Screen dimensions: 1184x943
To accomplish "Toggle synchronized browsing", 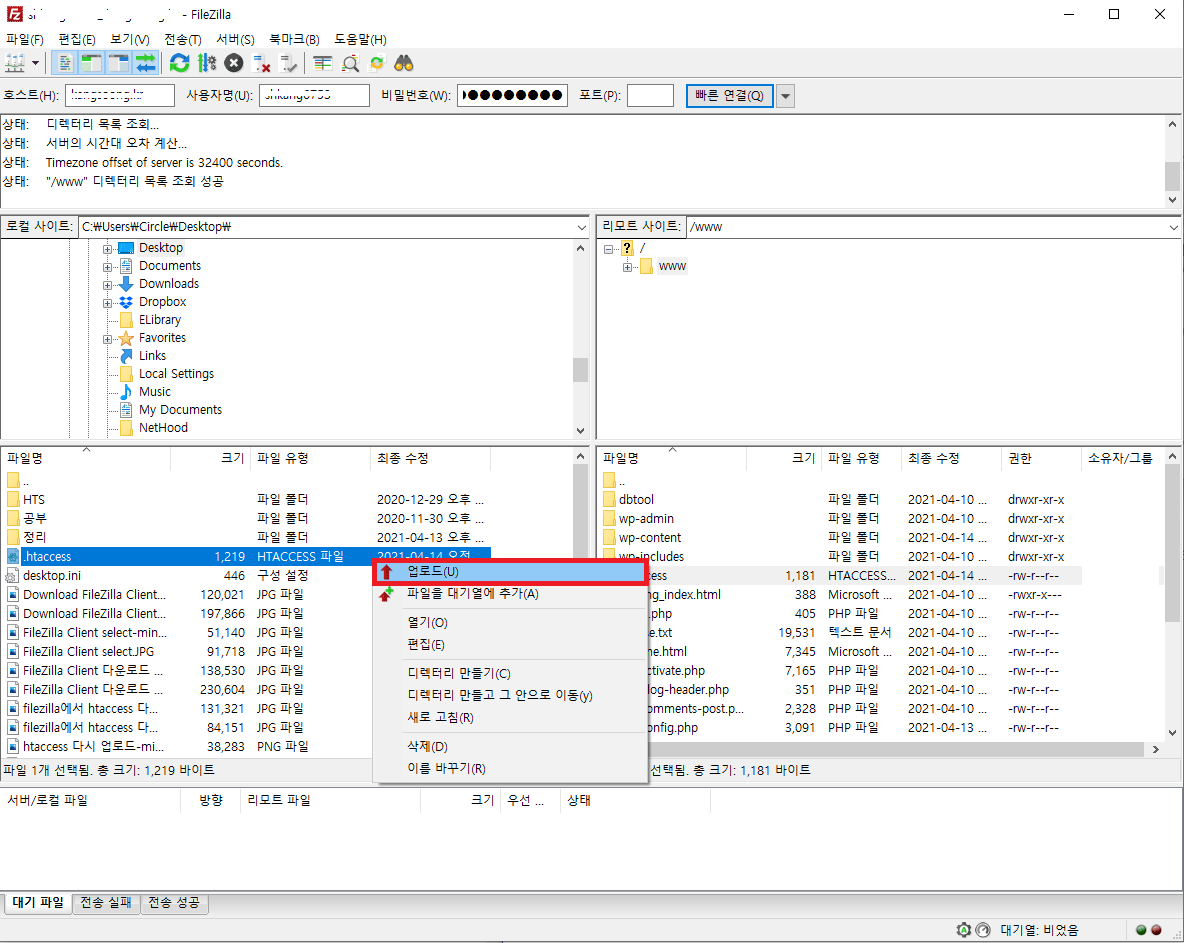I will click(377, 63).
